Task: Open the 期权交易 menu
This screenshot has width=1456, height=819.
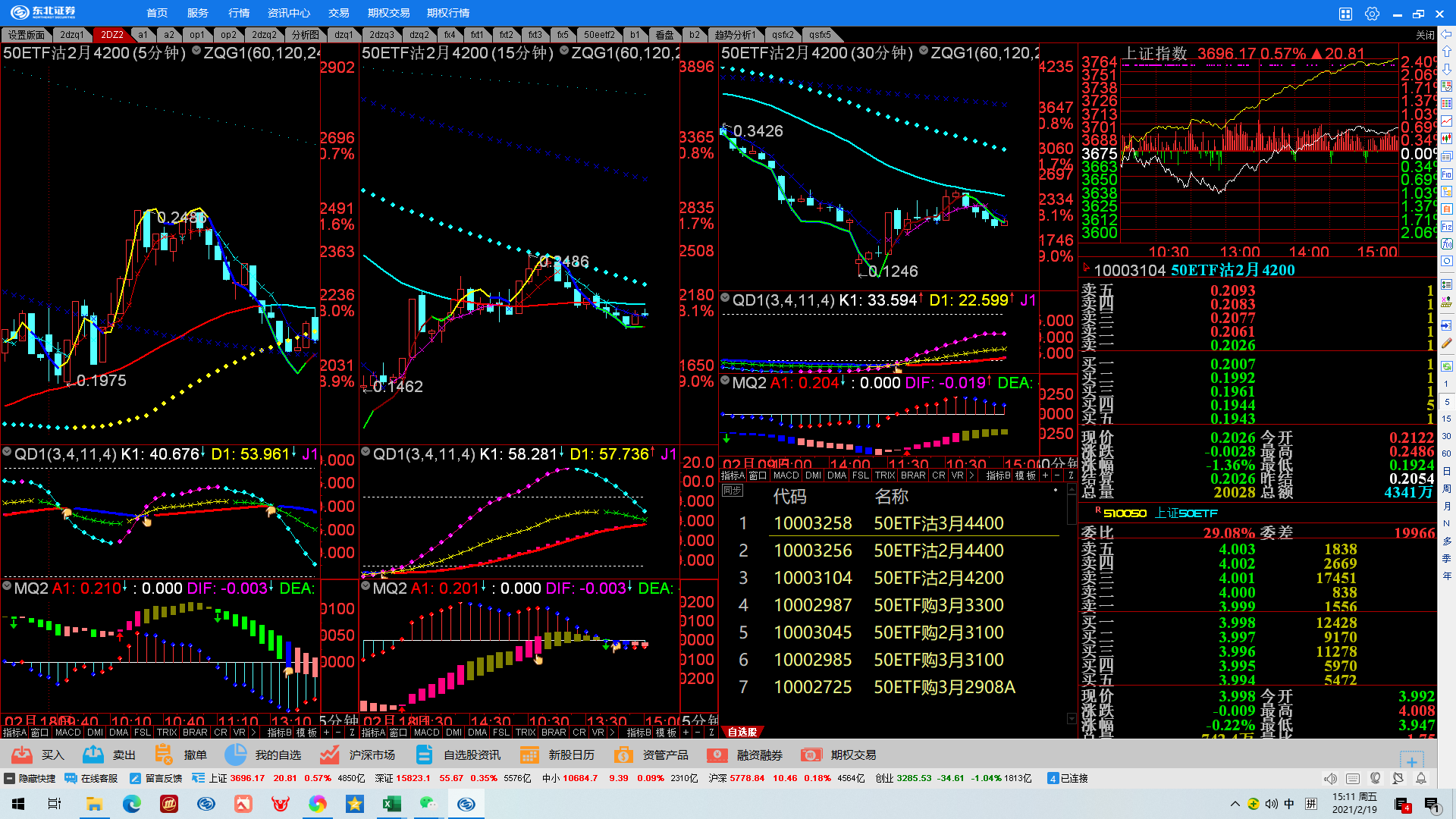Action: [x=388, y=13]
